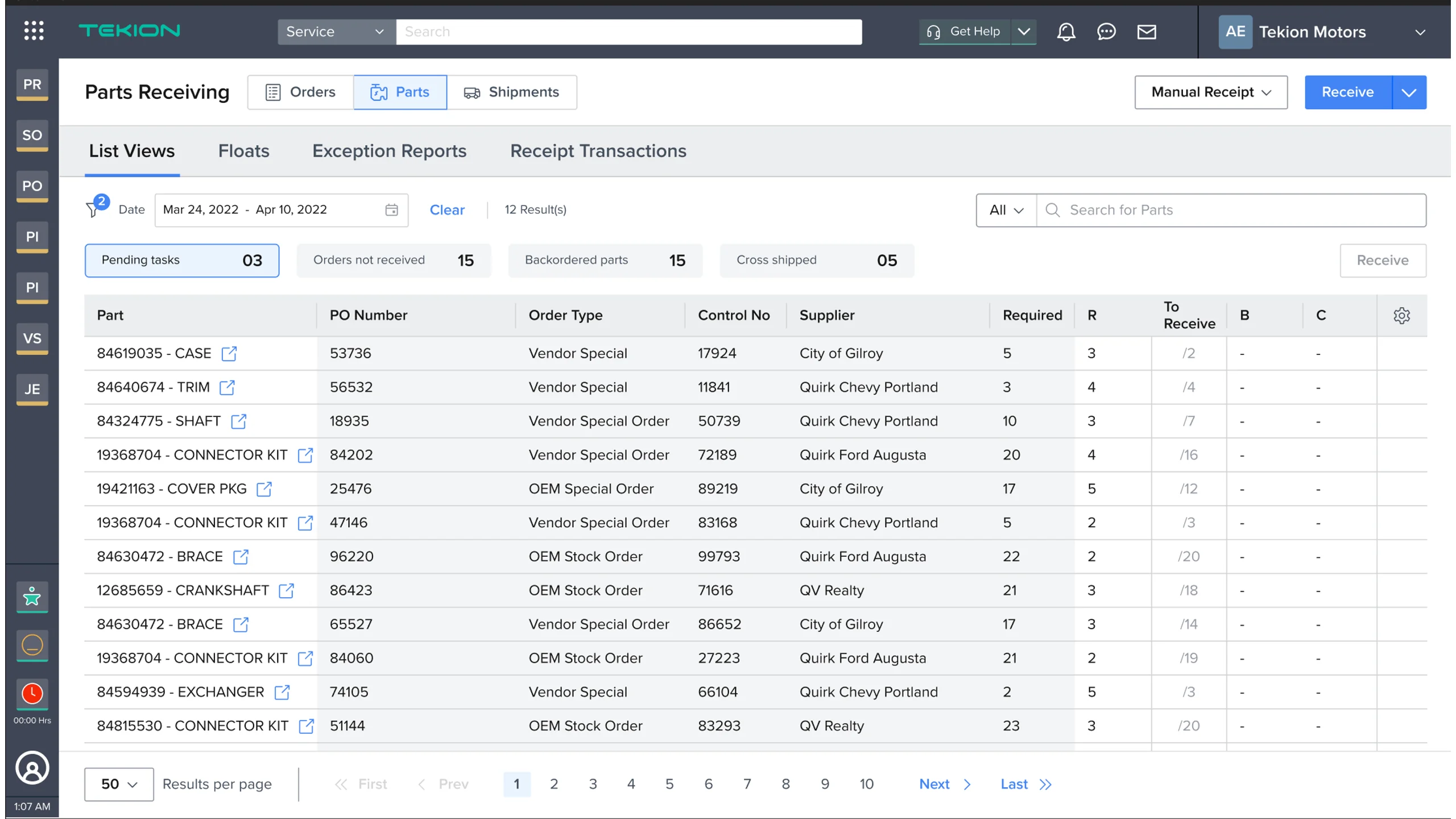Click the PR sidebar shortcut
1456x819 pixels.
[32, 85]
